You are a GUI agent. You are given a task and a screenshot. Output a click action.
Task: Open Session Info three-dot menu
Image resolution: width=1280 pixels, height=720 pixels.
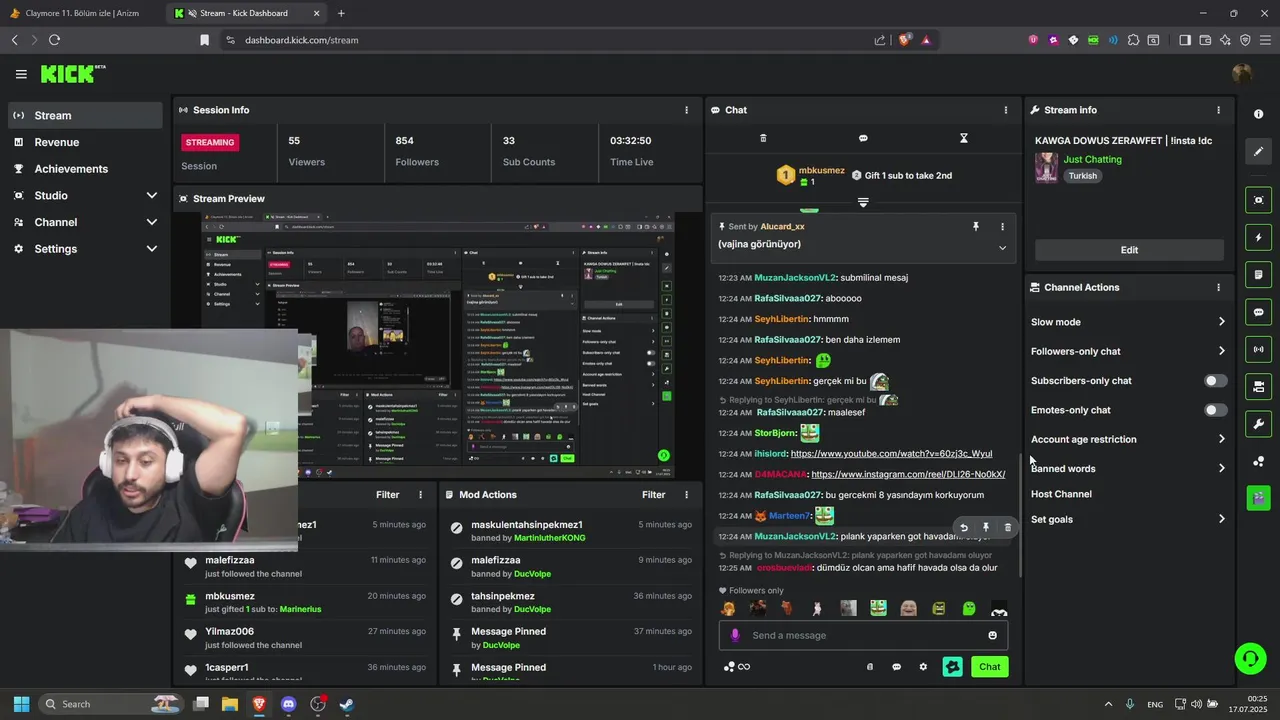tap(686, 110)
